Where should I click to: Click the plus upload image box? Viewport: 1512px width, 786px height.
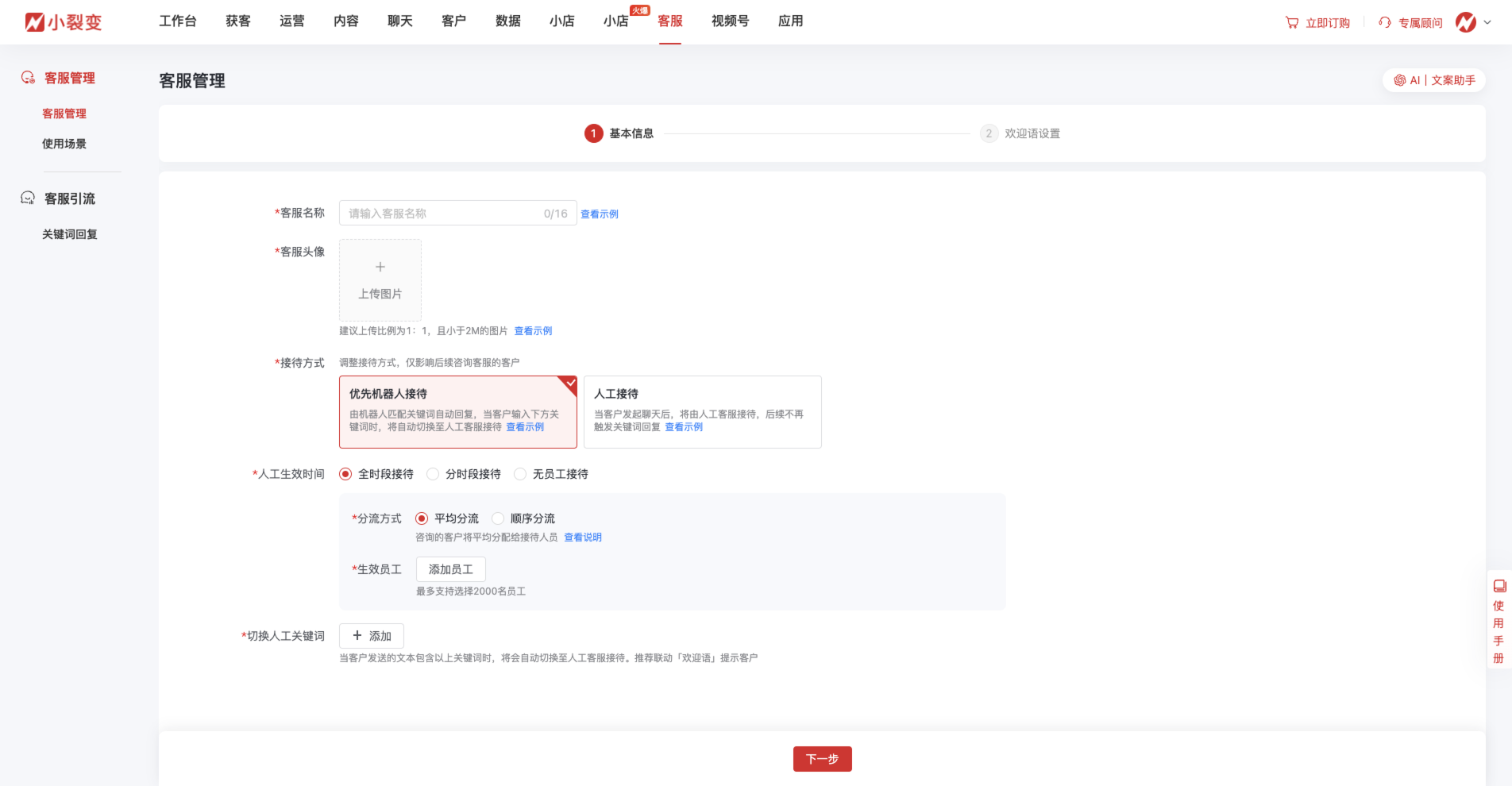point(380,279)
